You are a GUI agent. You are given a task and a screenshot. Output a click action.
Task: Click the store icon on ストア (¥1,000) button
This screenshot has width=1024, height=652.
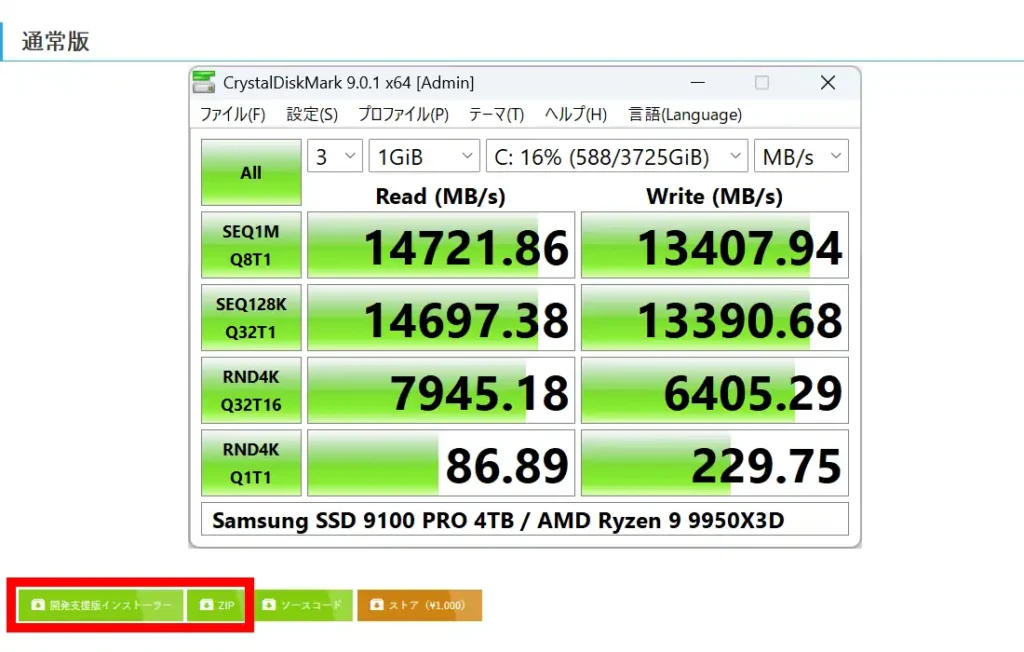(377, 605)
